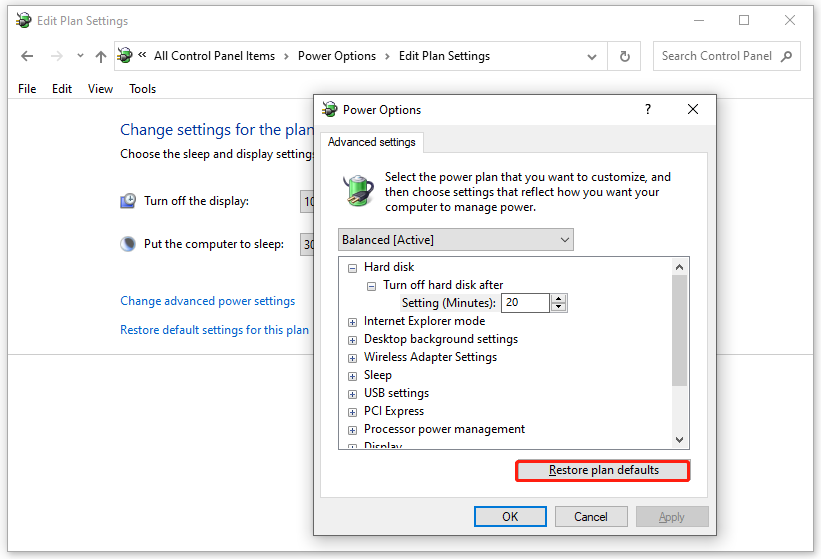821x559 pixels.
Task: Click the Back navigation arrow
Action: coord(27,57)
